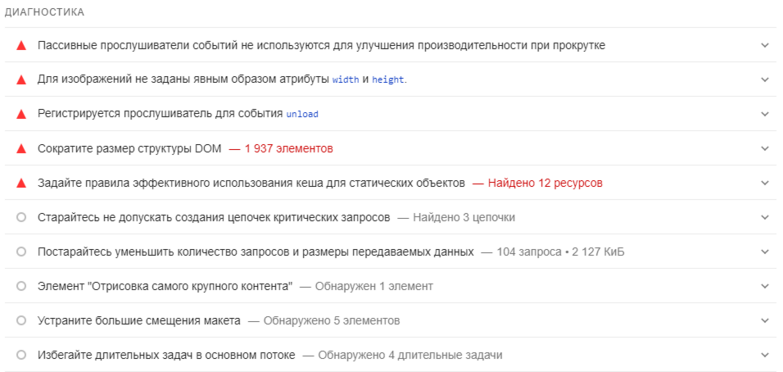Click the 'Найдено 12 ресурсов' red value
This screenshot has width=783, height=372.
click(x=545, y=183)
